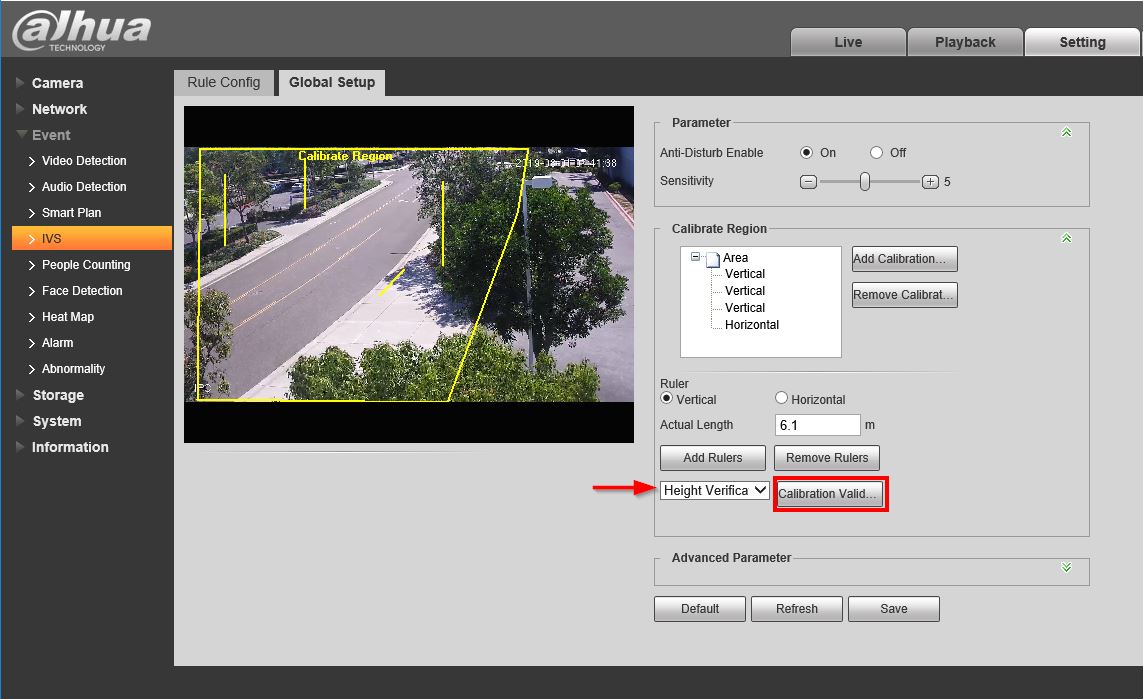Select Anti-Disturb Enable On option
The height and width of the screenshot is (699, 1143).
[807, 153]
